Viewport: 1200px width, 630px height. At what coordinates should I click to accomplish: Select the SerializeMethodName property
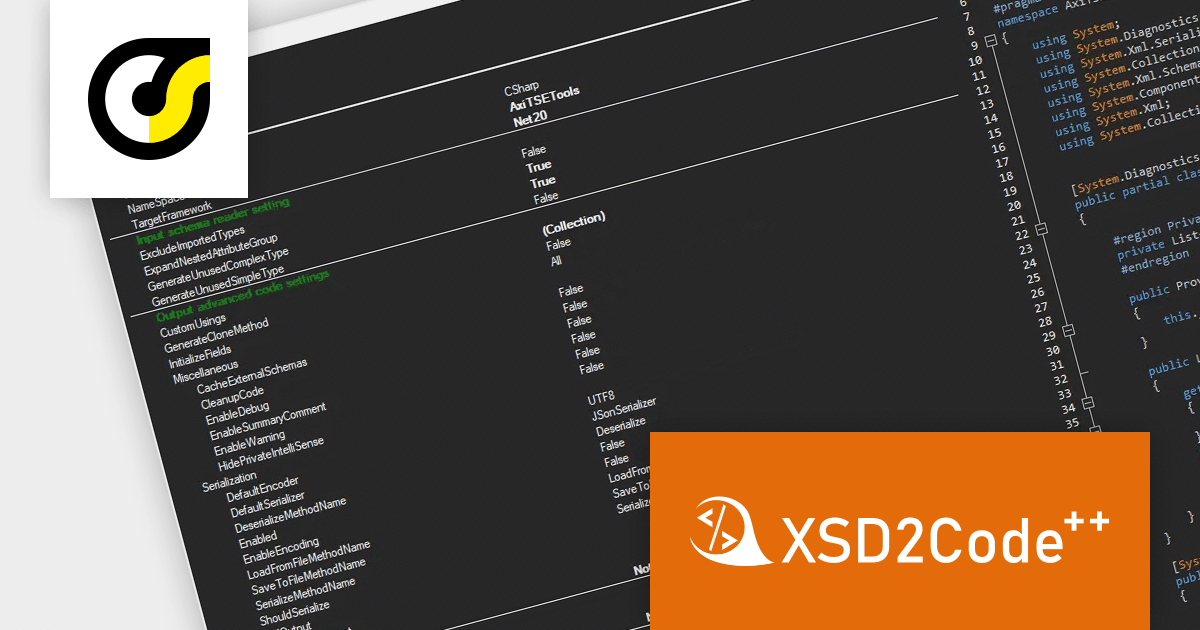[x=306, y=593]
